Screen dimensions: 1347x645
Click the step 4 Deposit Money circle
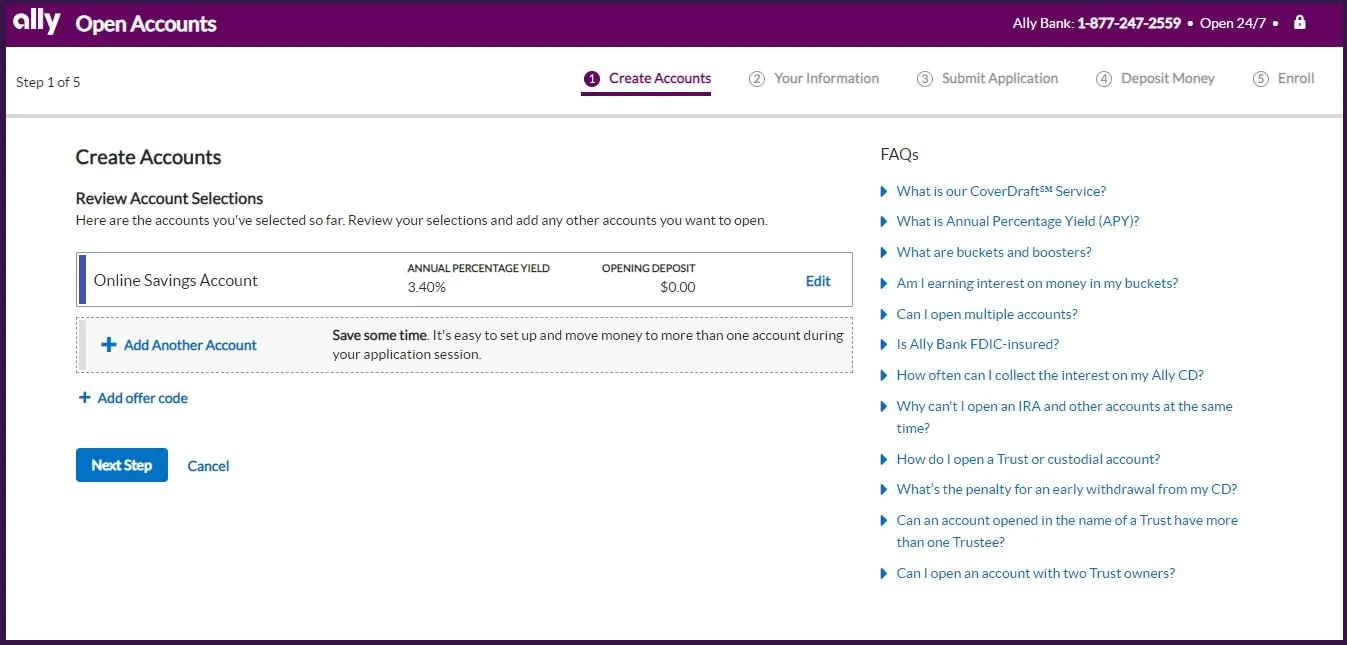tap(1104, 78)
